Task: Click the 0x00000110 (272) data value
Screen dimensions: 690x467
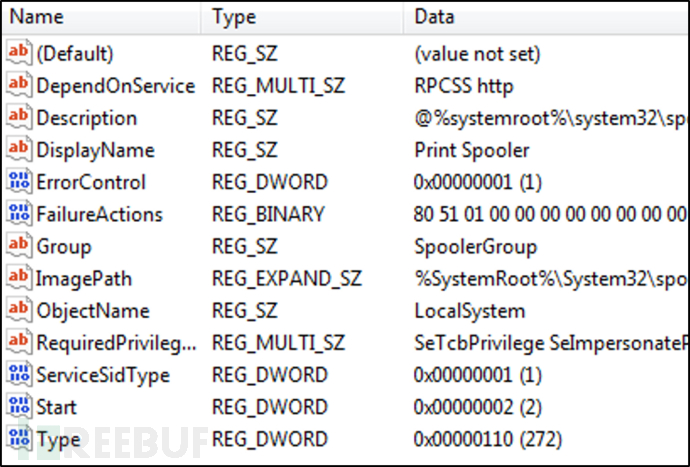Action: [x=488, y=439]
